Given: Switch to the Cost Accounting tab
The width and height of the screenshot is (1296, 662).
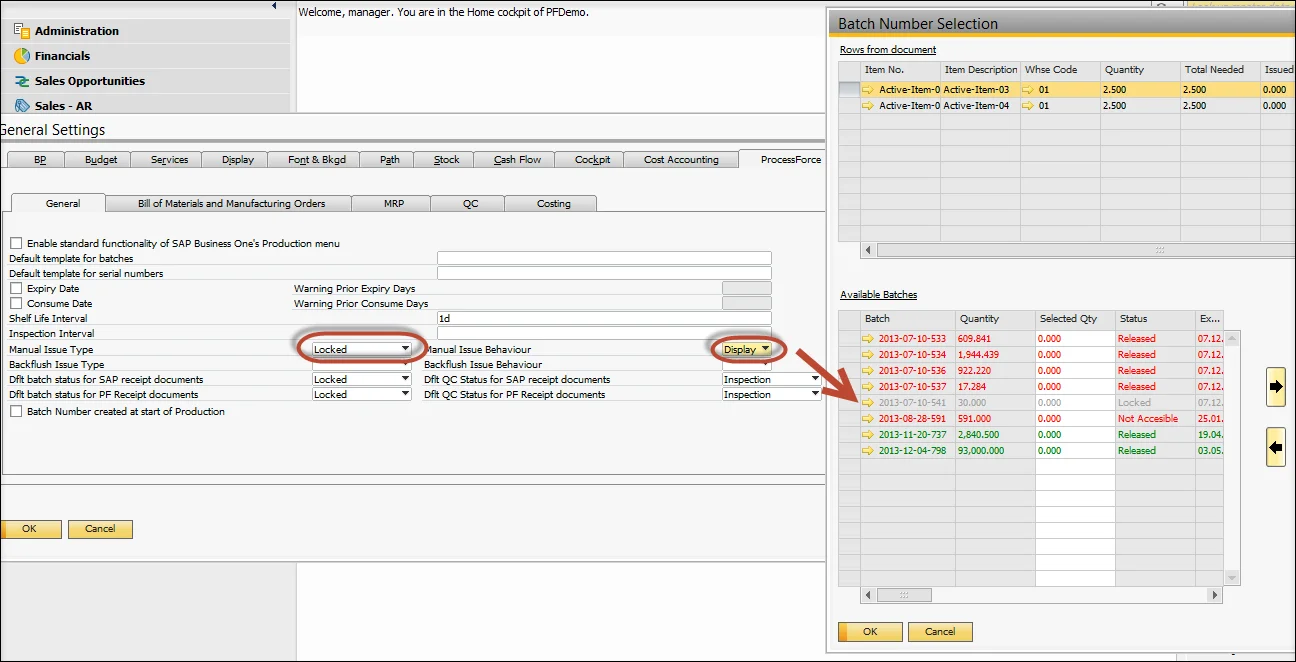Looking at the screenshot, I should tap(681, 159).
